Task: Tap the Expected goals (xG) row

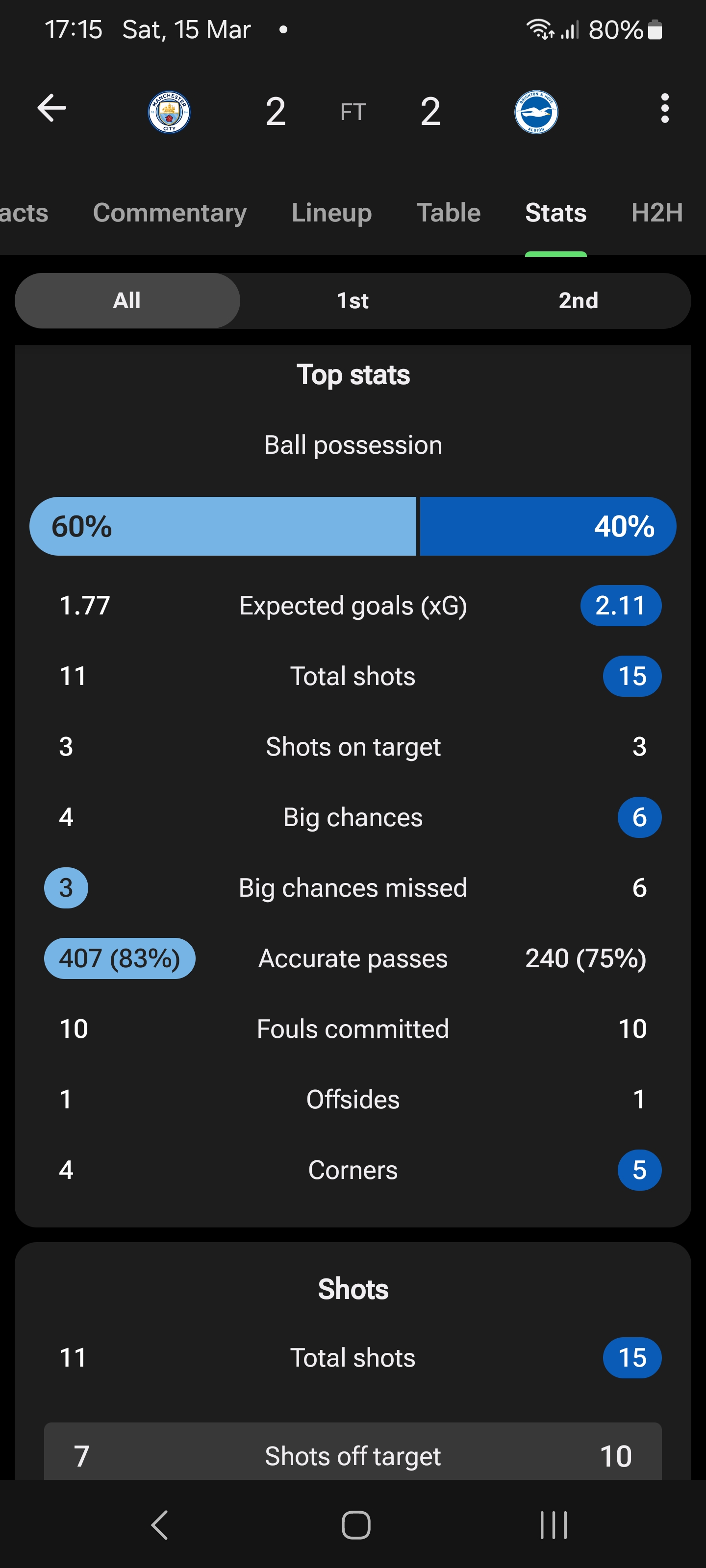Action: [353, 606]
